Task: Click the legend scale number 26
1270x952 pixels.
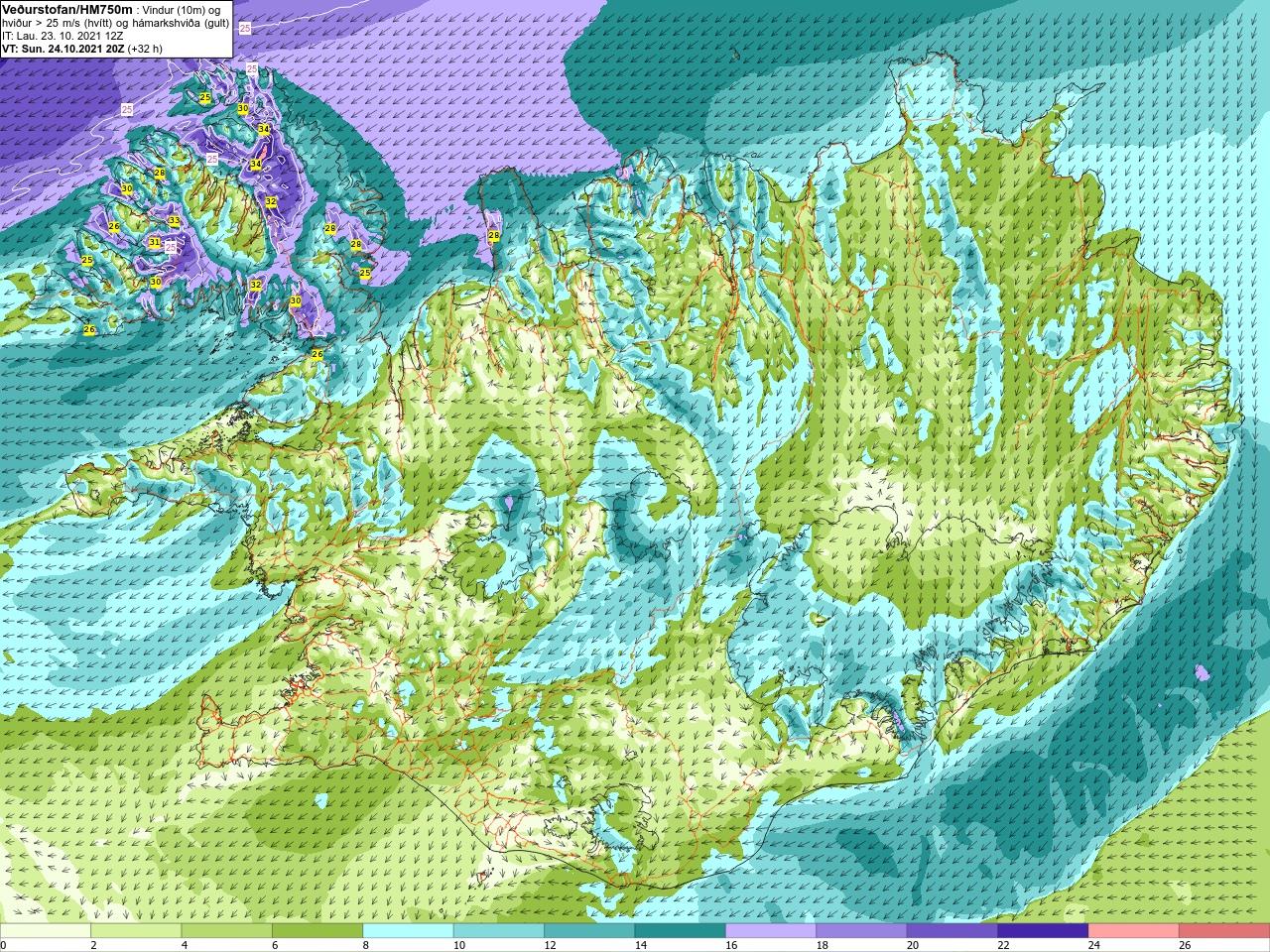Action: click(x=1186, y=945)
